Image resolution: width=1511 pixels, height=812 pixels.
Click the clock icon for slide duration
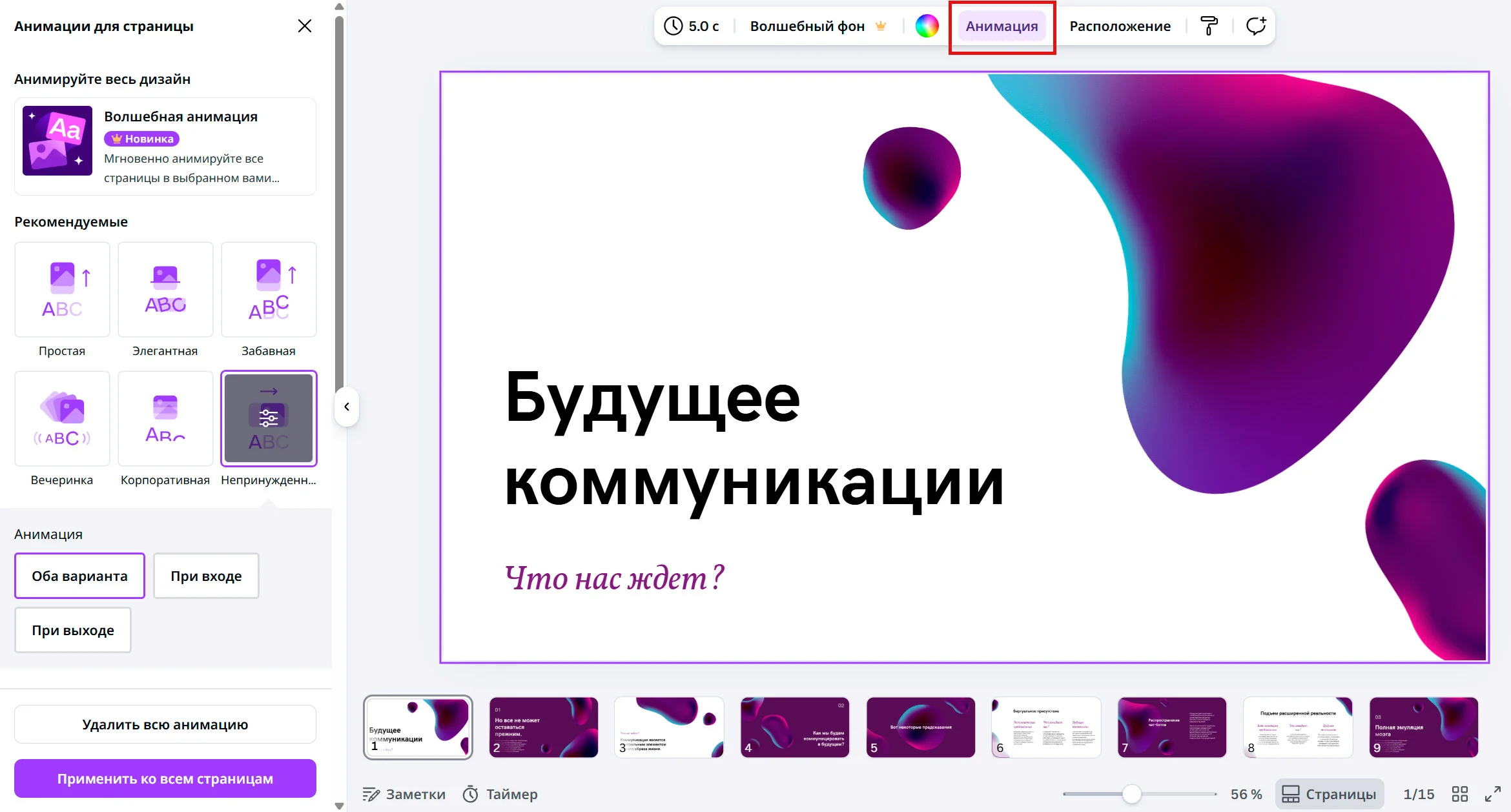pyautogui.click(x=673, y=26)
